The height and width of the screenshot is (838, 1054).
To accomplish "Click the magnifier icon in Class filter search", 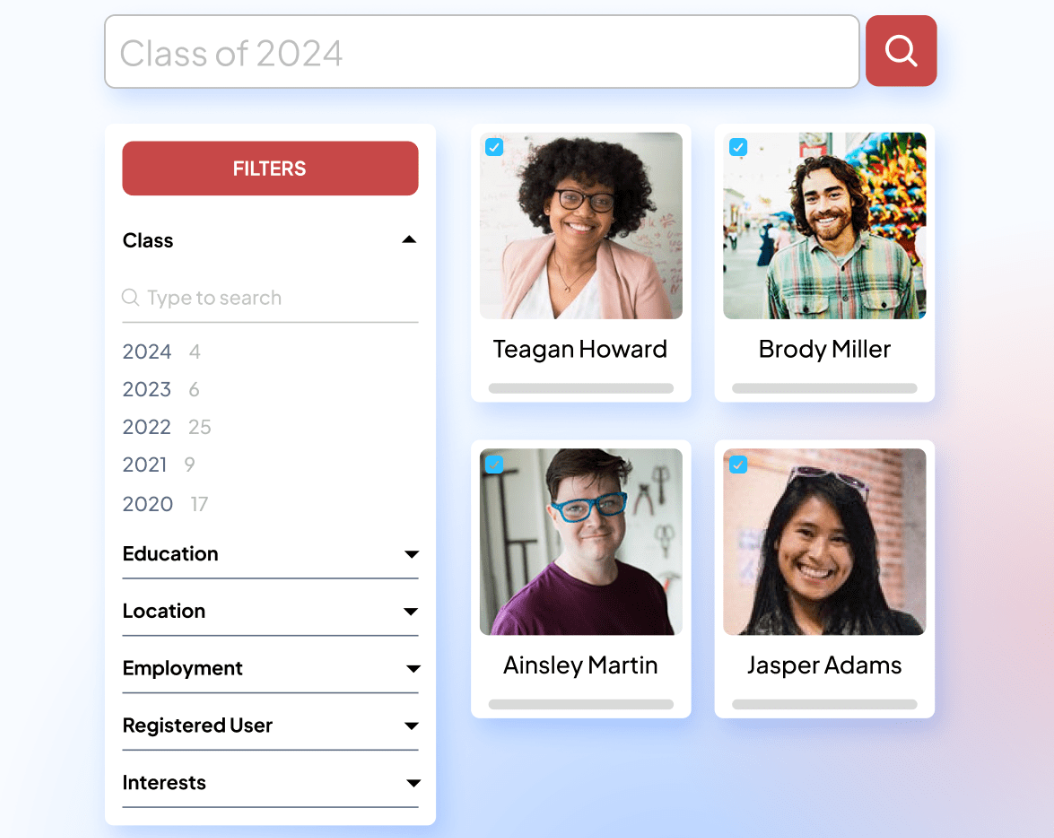I will [130, 297].
